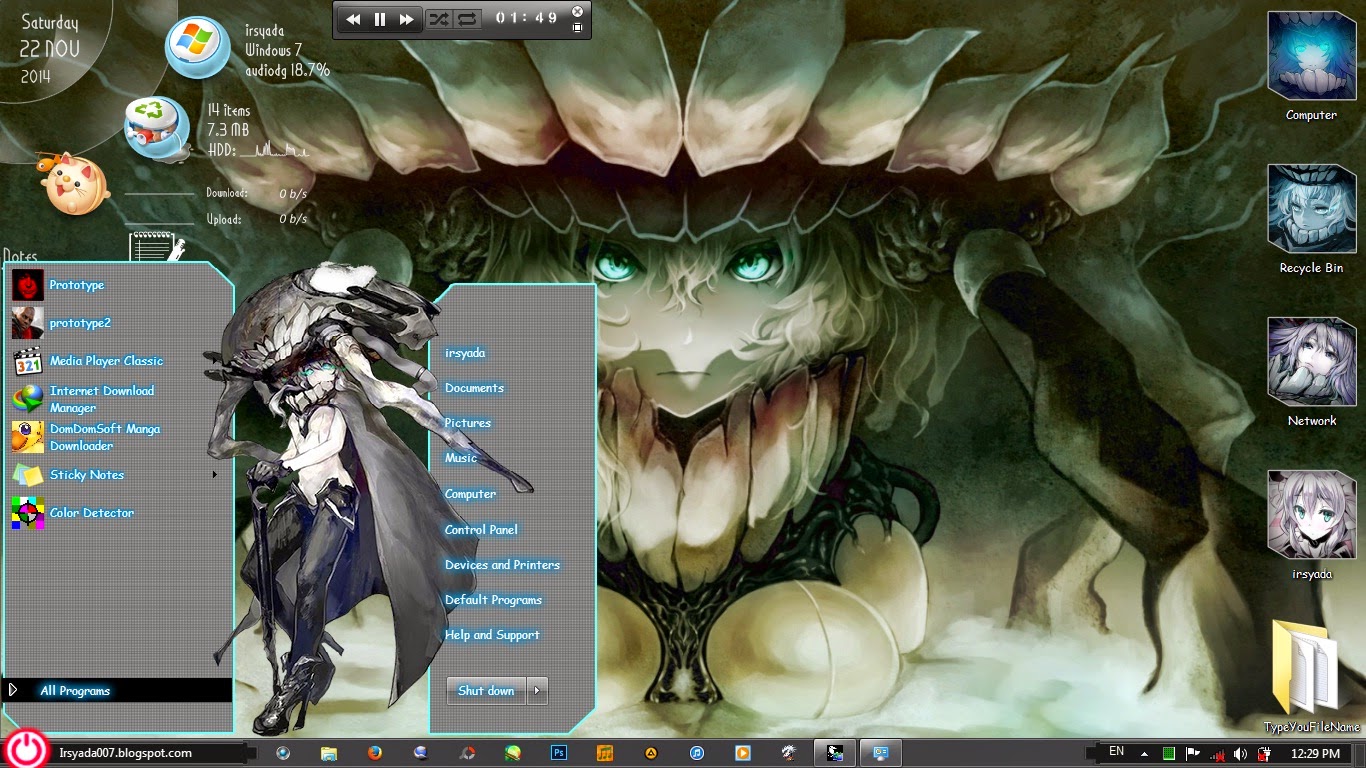Image resolution: width=1366 pixels, height=768 pixels.
Task: Pause the media player playback
Action: 380,19
